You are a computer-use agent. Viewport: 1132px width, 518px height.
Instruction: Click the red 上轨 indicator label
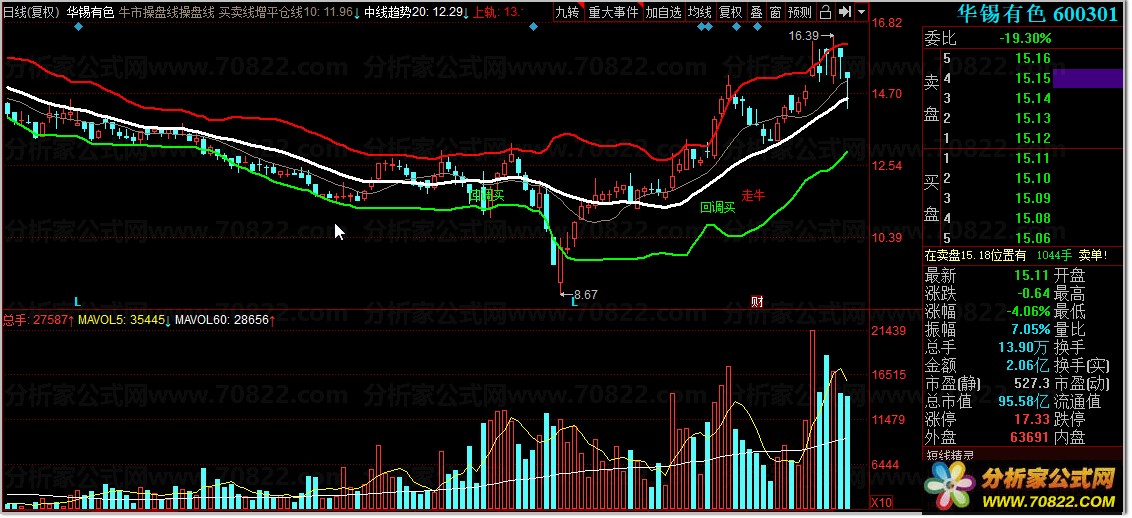coord(497,12)
